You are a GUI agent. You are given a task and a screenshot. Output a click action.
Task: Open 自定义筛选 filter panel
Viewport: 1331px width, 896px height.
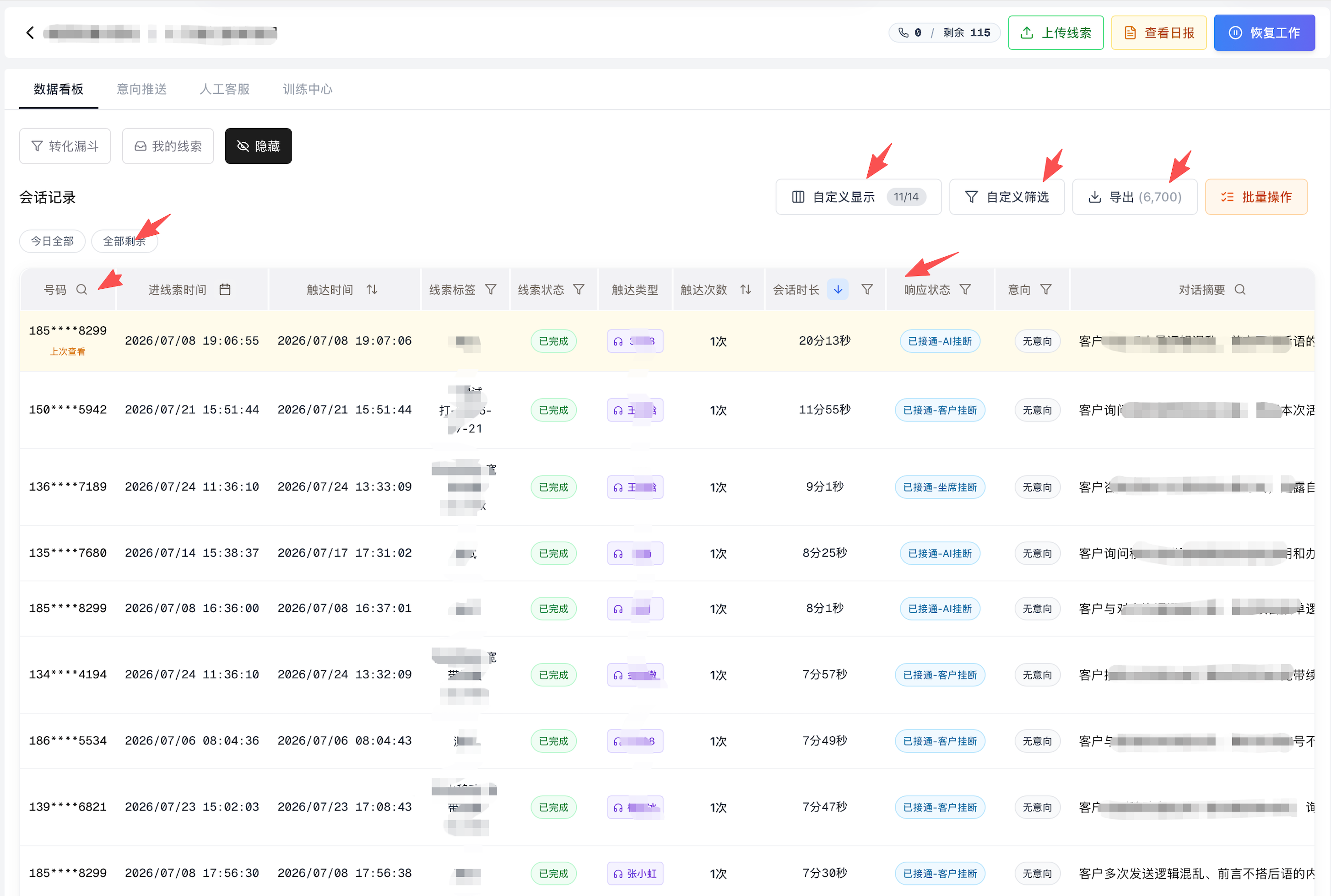[x=1007, y=197]
